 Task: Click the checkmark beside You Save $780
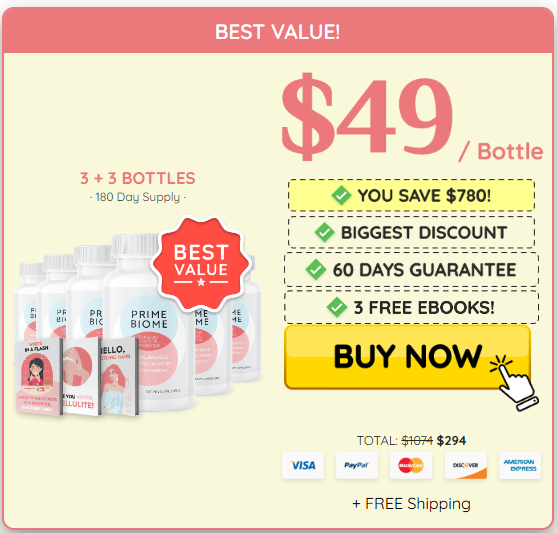(x=341, y=195)
